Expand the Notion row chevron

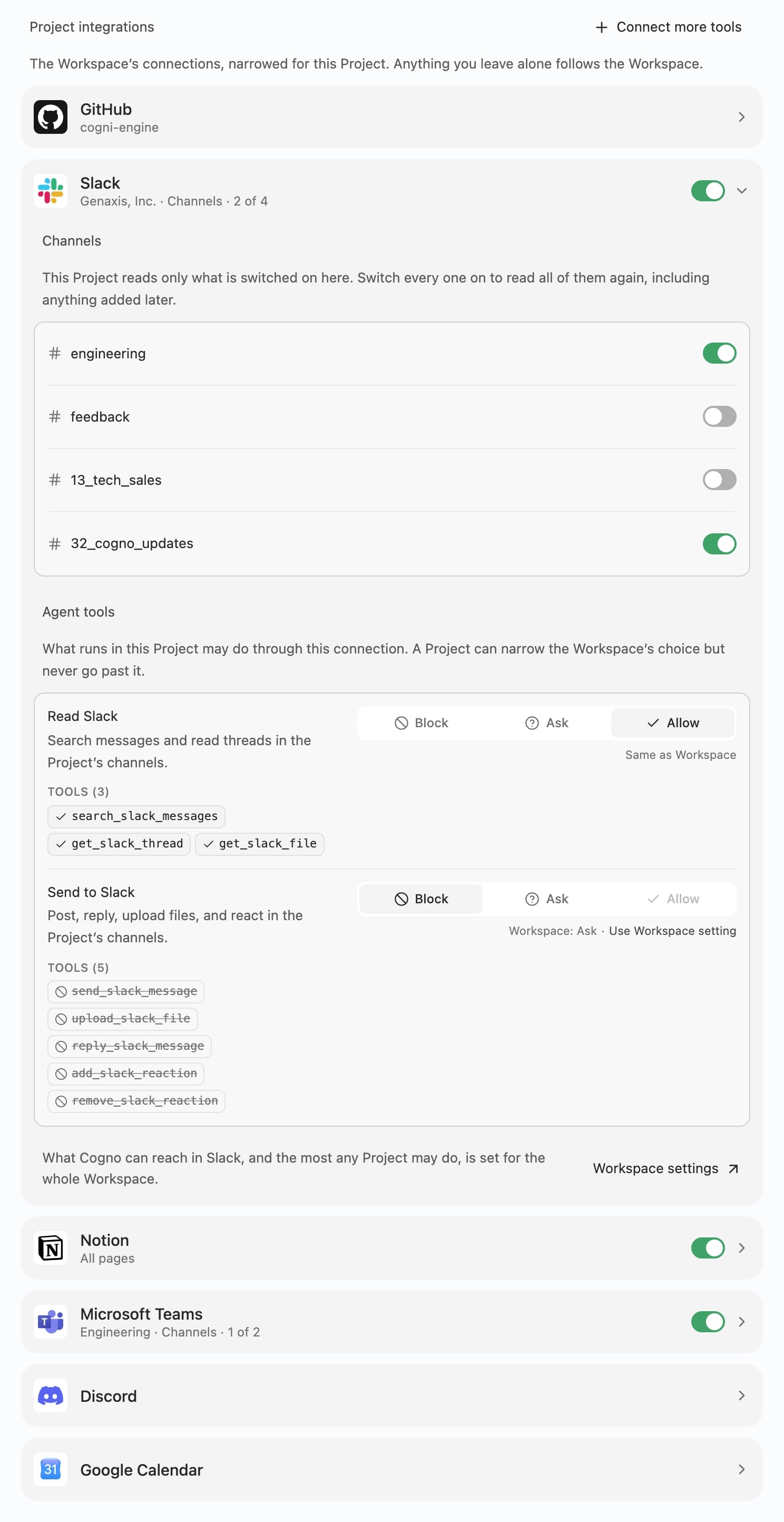[741, 1248]
